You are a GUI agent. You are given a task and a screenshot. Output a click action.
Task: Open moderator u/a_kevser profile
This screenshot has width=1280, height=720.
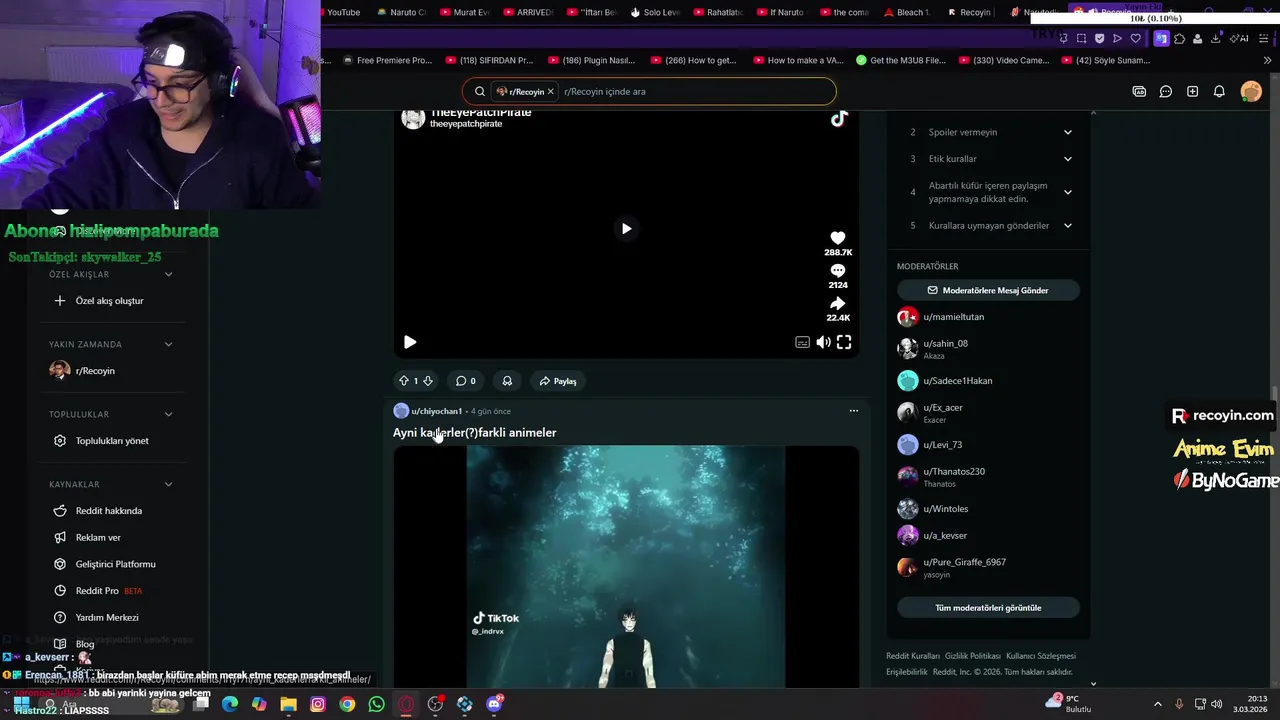[x=945, y=536]
